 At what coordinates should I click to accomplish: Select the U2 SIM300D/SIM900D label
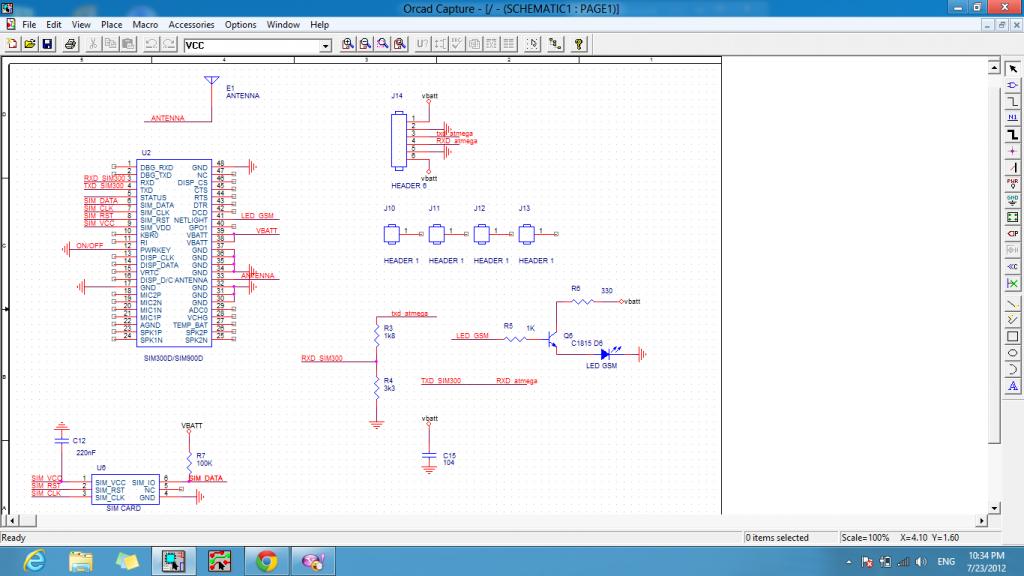[x=174, y=359]
